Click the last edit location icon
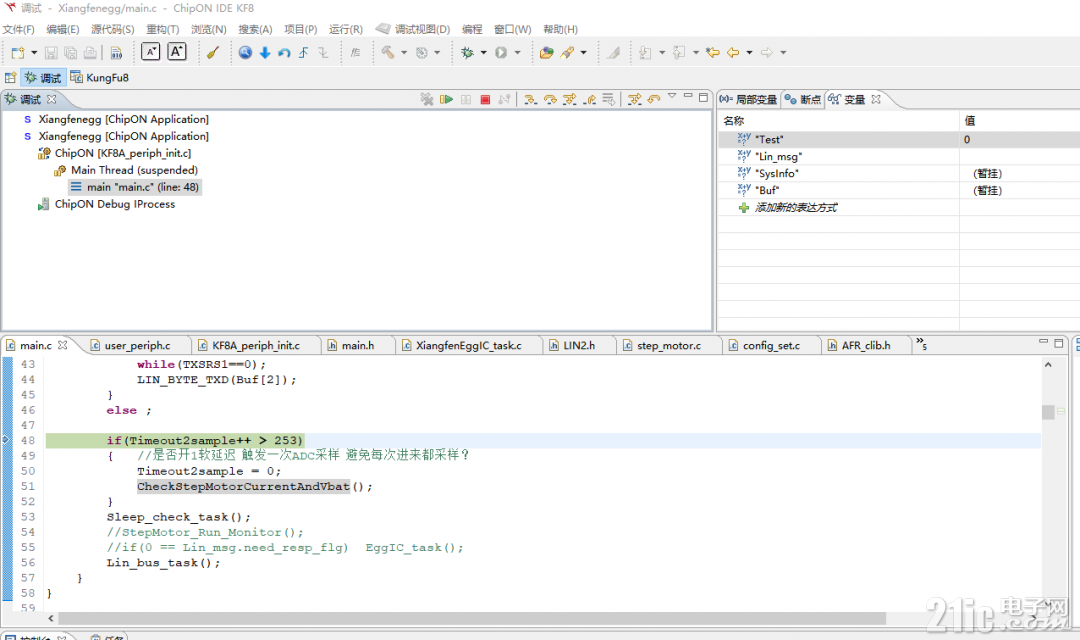Image resolution: width=1080 pixels, height=640 pixels. click(x=713, y=52)
